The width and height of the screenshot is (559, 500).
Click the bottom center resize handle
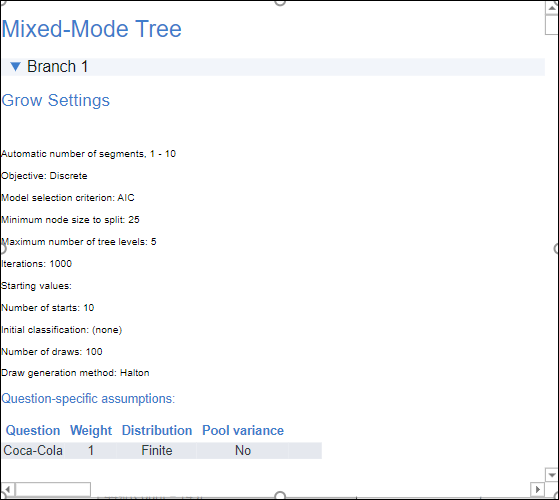click(280, 496)
